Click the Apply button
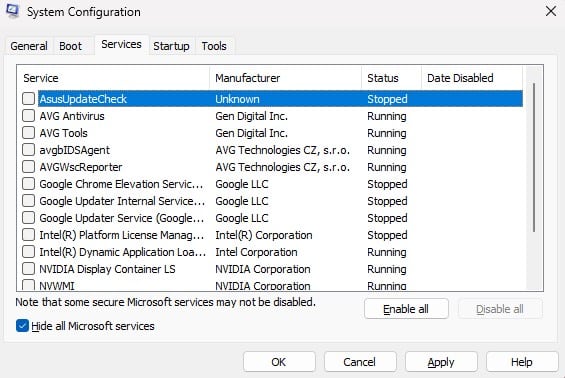 pyautogui.click(x=441, y=362)
